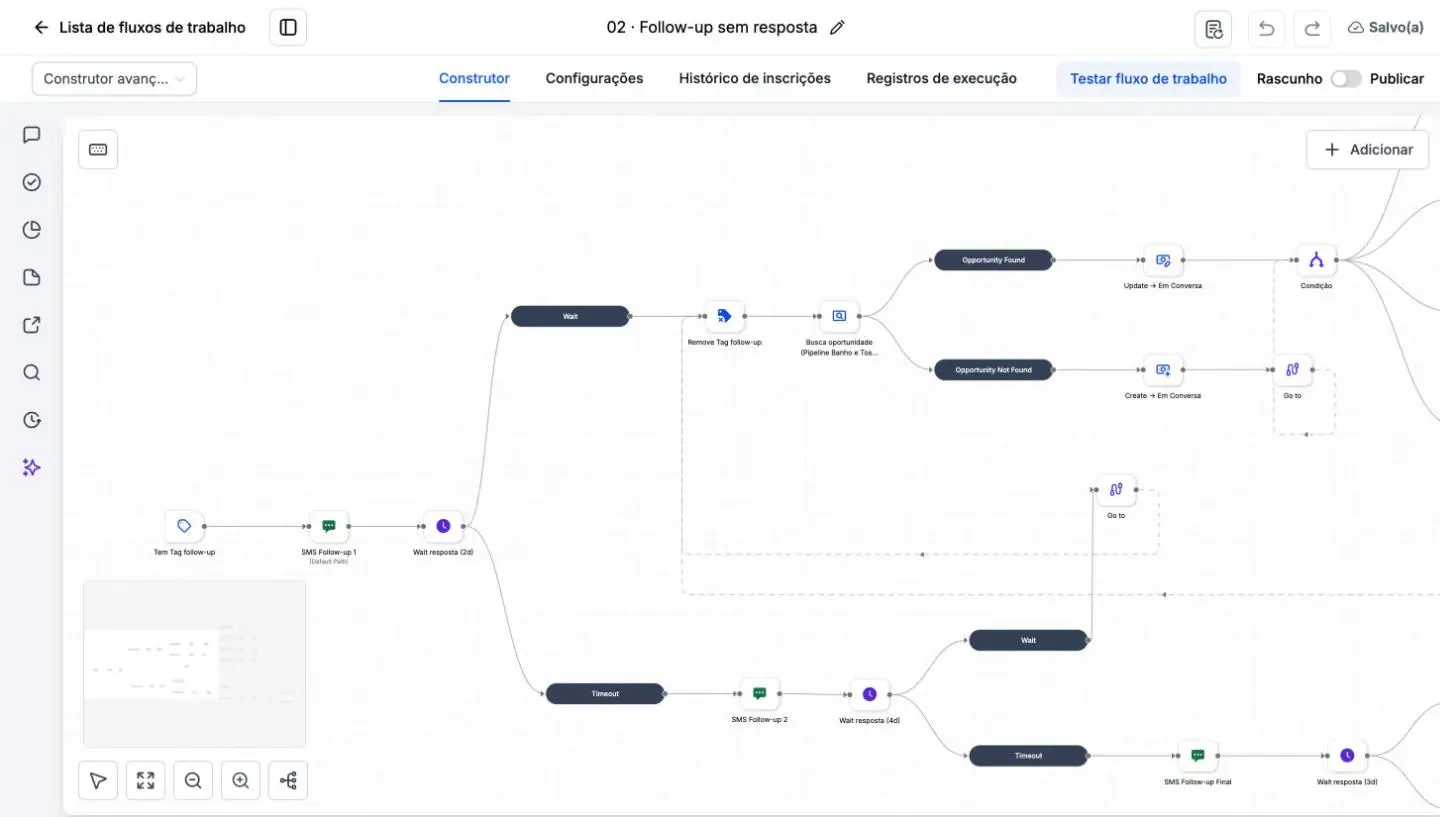The image size is (1440, 817).
Task: Select the SMS Follow-up Final node
Action: pos(1198,755)
